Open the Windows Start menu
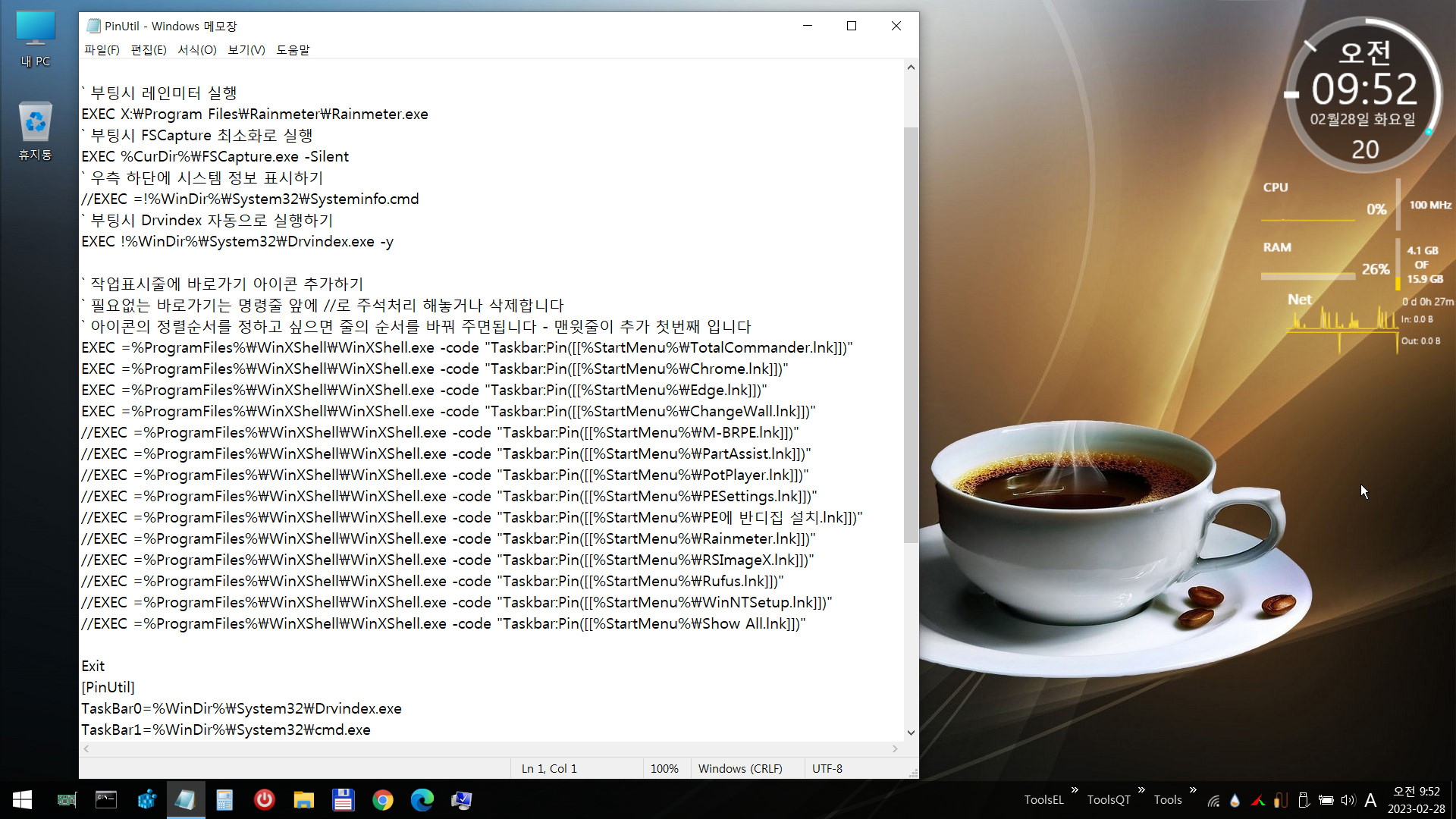The height and width of the screenshot is (819, 1456). 22,800
